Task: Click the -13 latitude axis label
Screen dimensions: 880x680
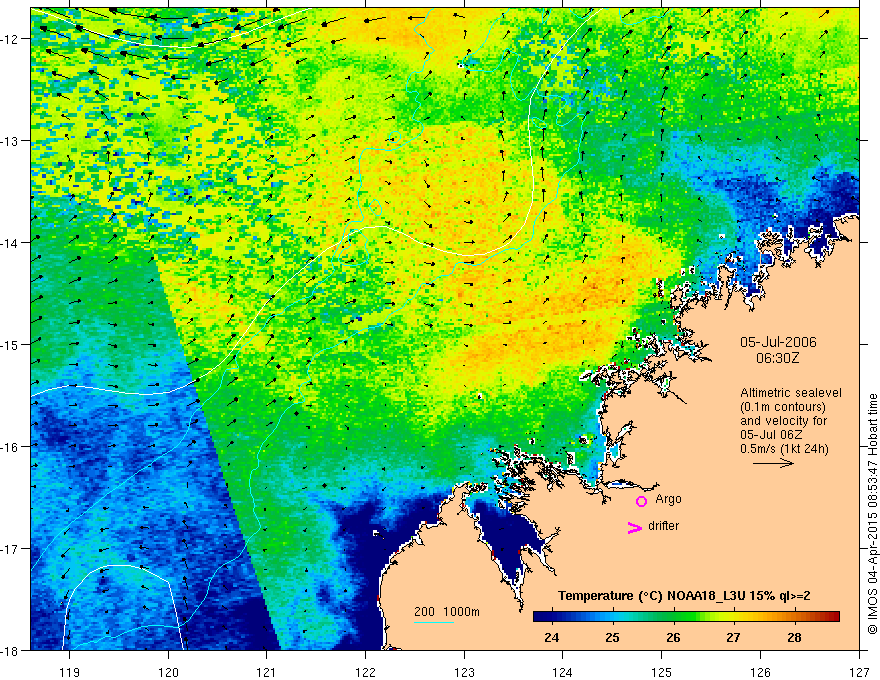Action: [9, 141]
